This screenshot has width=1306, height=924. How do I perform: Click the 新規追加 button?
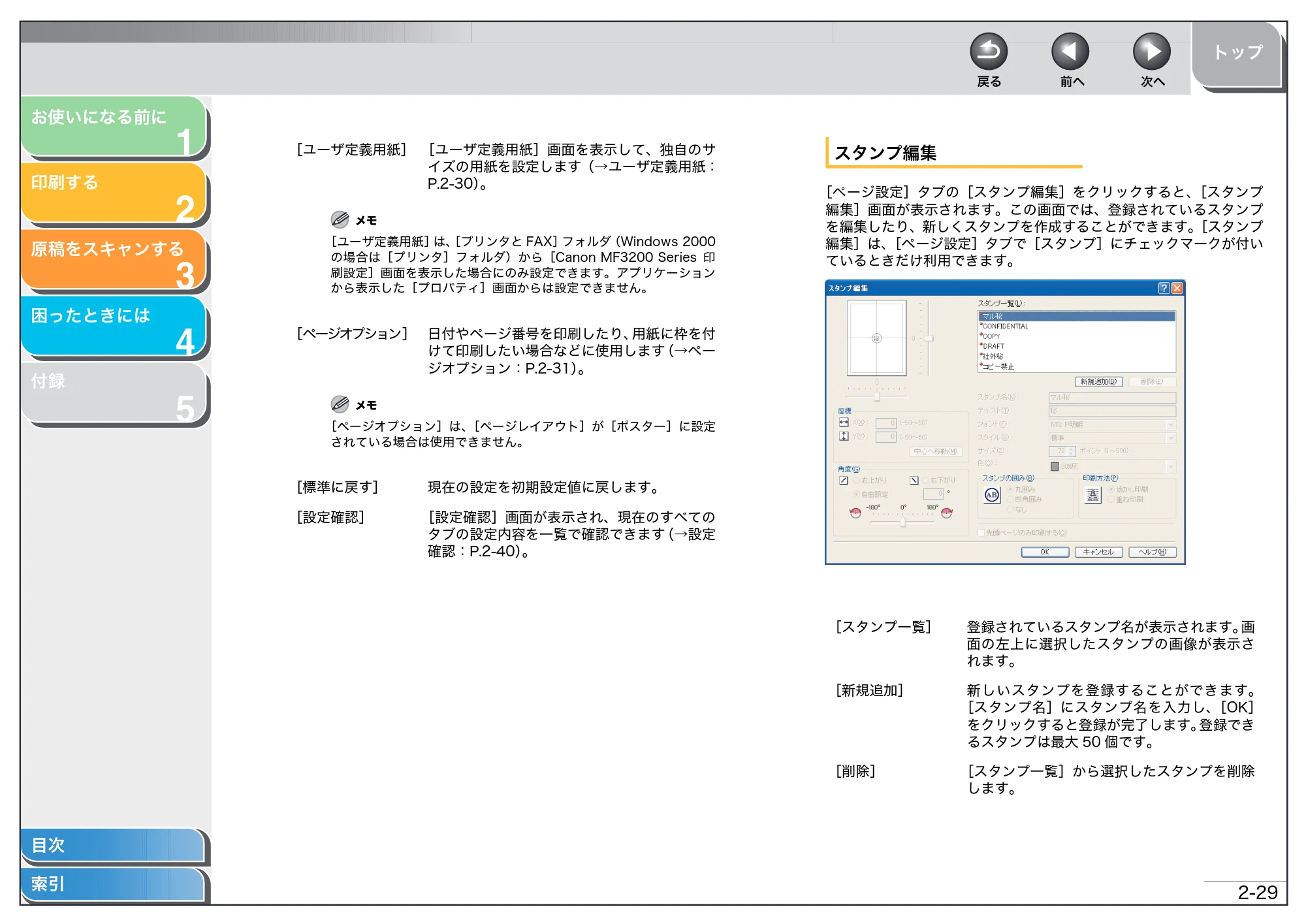[1099, 382]
